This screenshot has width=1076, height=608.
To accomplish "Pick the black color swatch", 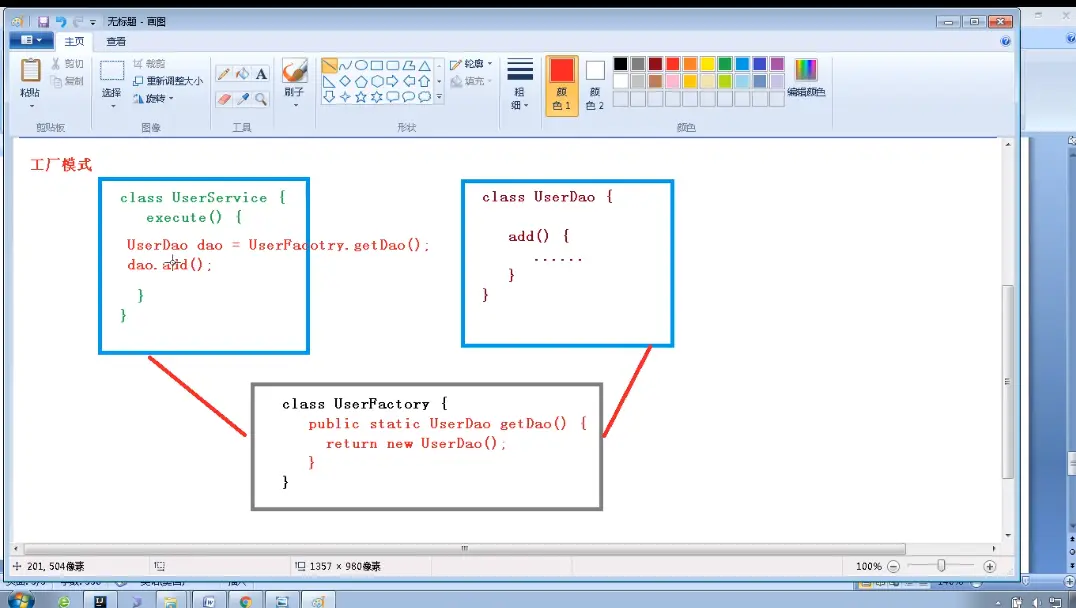I will pos(620,64).
